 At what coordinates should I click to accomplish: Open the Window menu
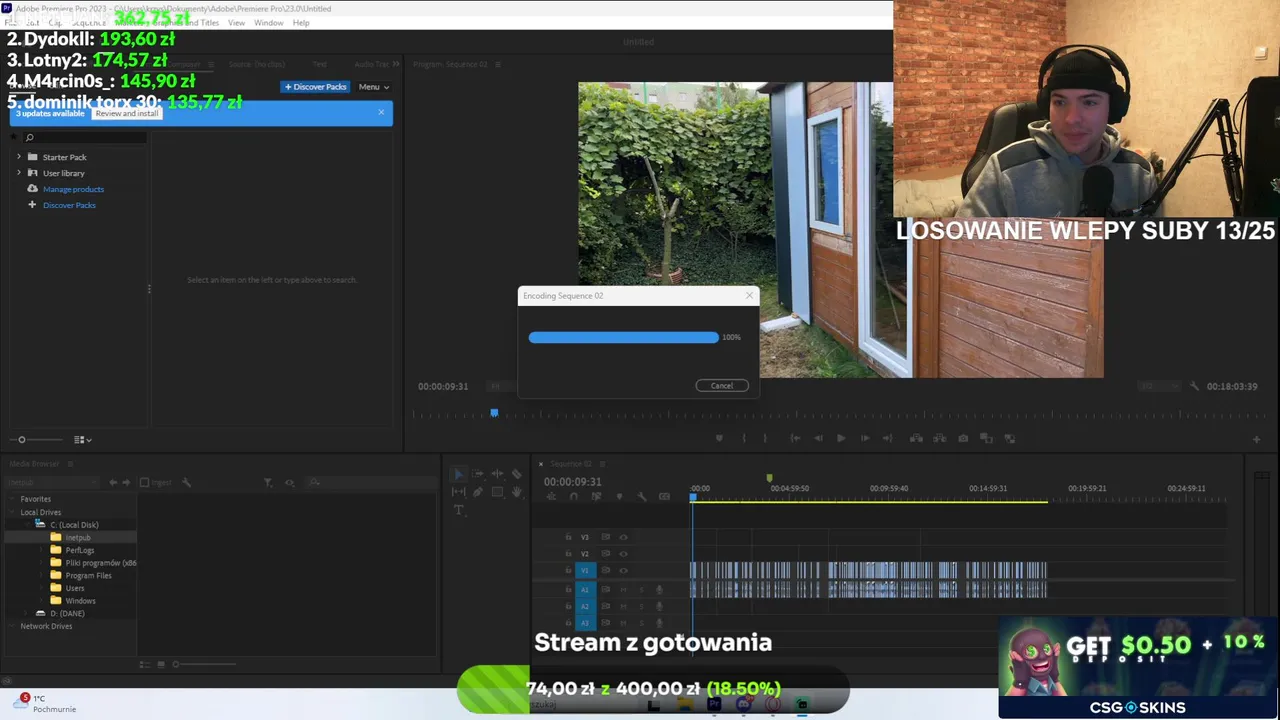coord(268,22)
